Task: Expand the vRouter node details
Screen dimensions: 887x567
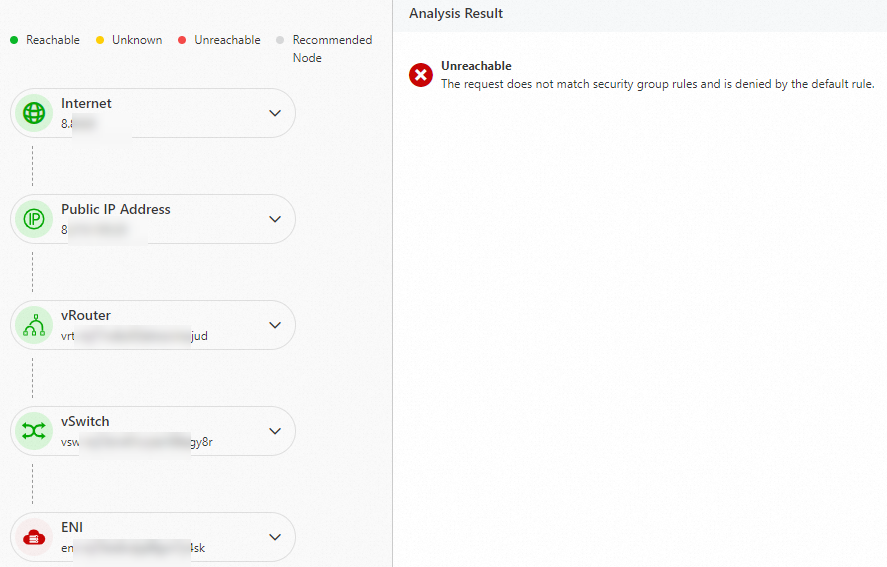Action: click(275, 325)
